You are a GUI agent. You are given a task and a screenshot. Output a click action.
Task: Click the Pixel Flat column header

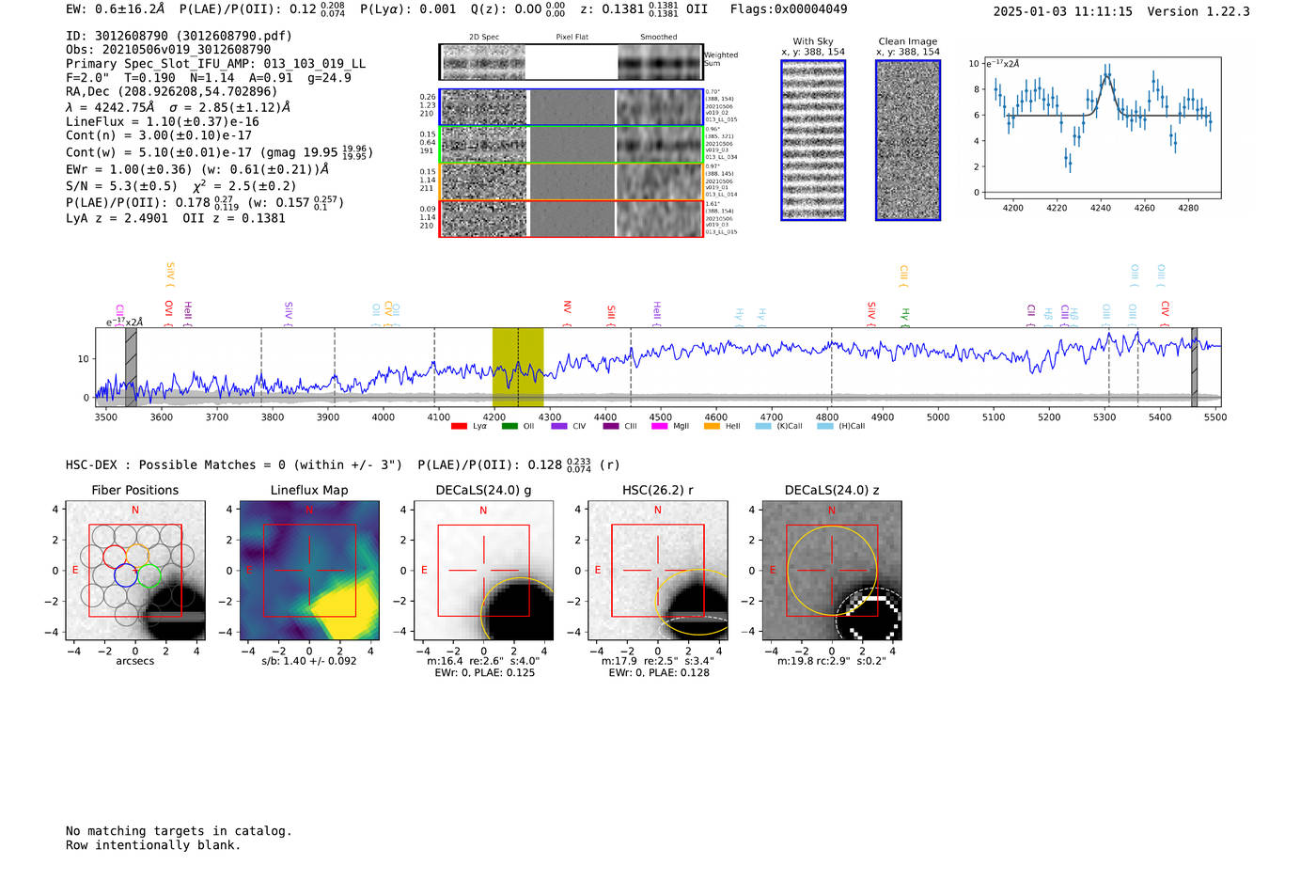coord(572,37)
